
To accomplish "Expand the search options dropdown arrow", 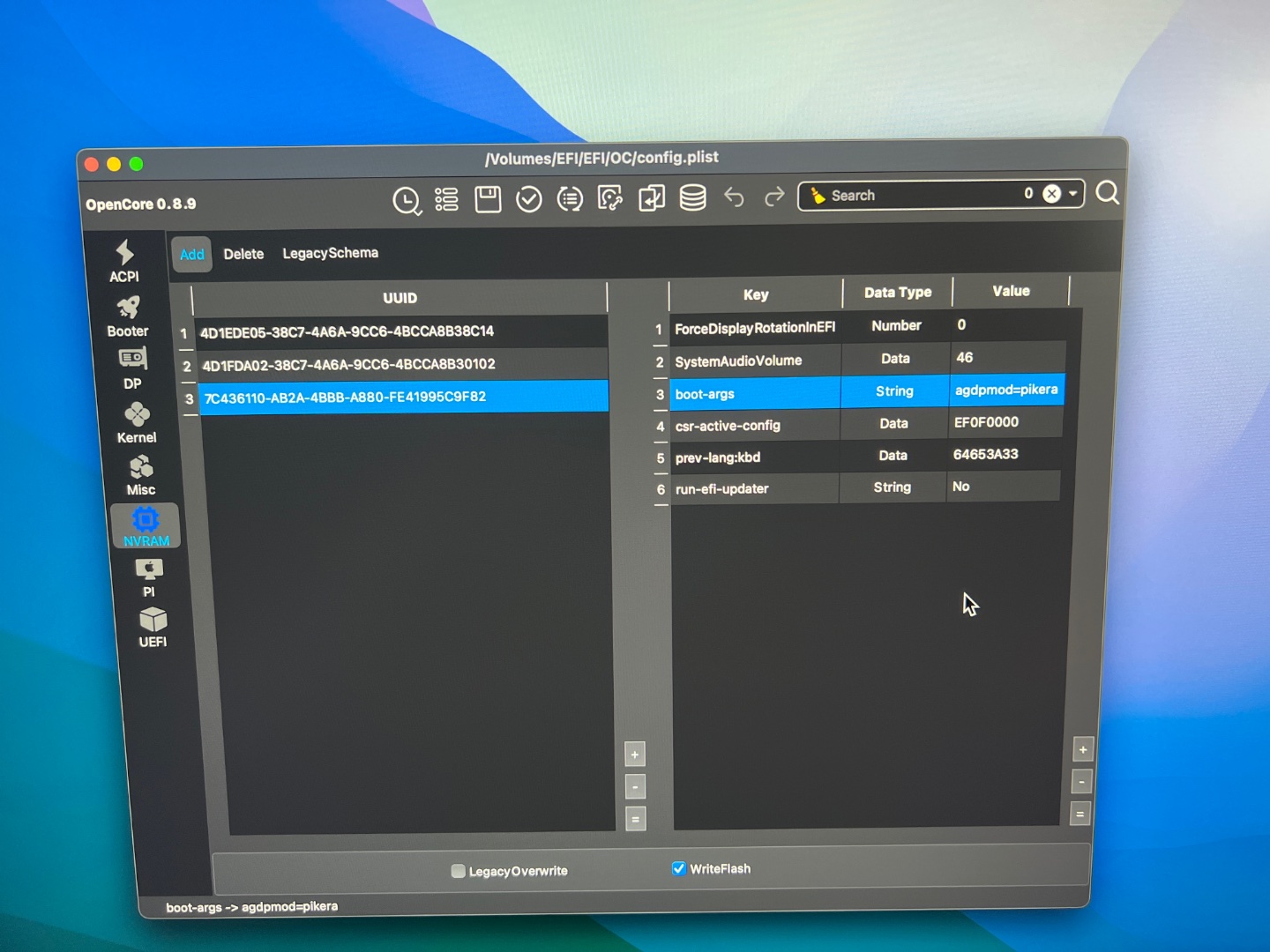I will coord(1073,194).
